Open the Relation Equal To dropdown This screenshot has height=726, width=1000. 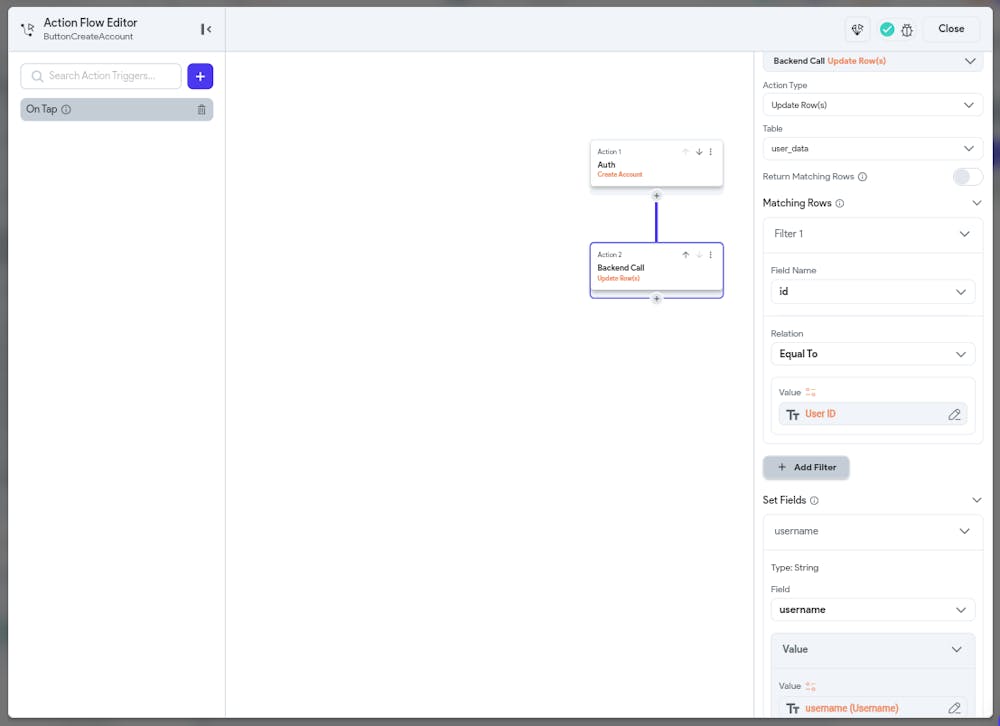tap(872, 354)
